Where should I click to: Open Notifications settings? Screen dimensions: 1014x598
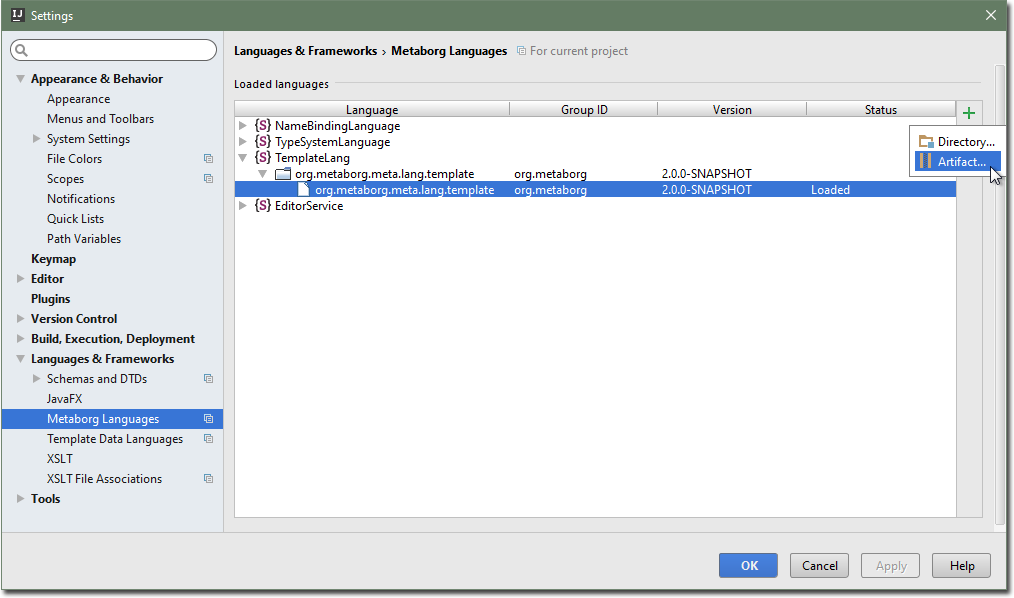pos(81,198)
